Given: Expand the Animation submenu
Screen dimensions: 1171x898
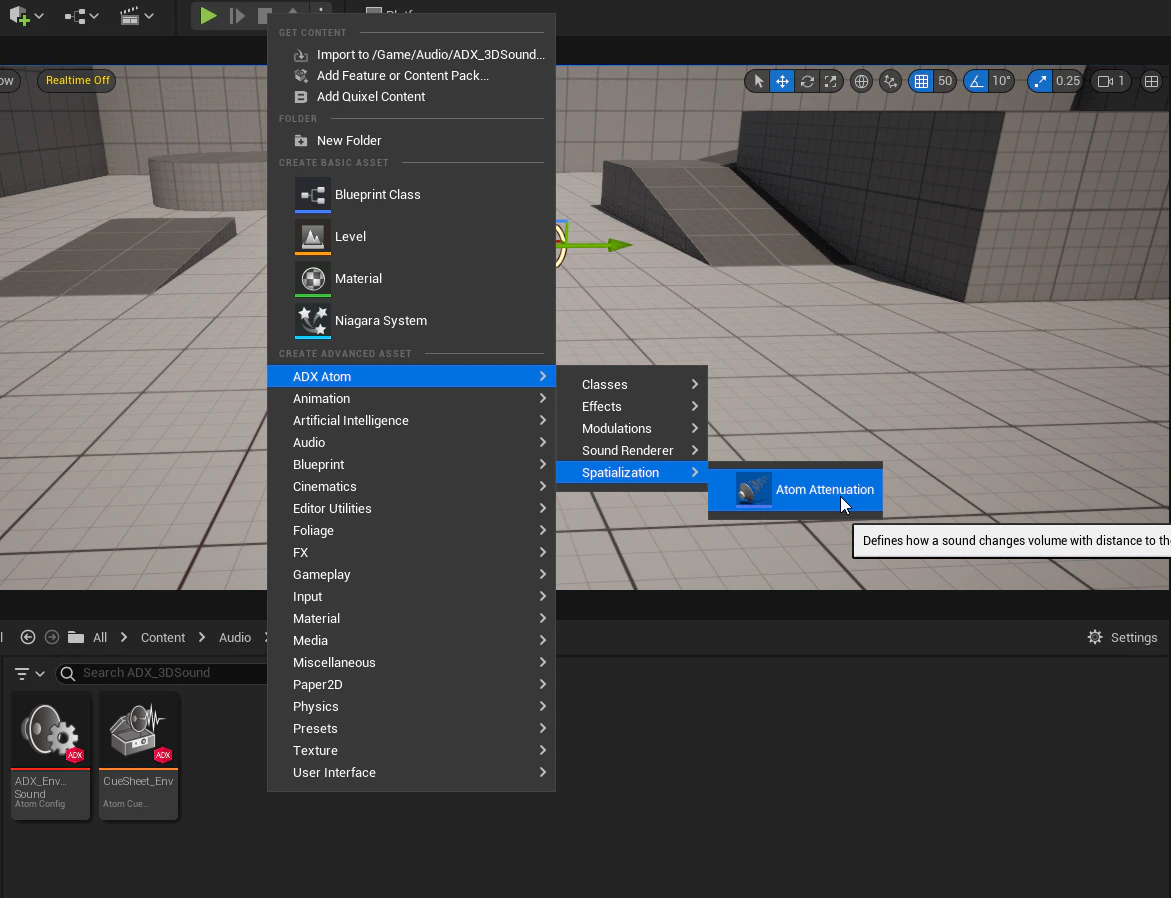Looking at the screenshot, I should tap(411, 399).
